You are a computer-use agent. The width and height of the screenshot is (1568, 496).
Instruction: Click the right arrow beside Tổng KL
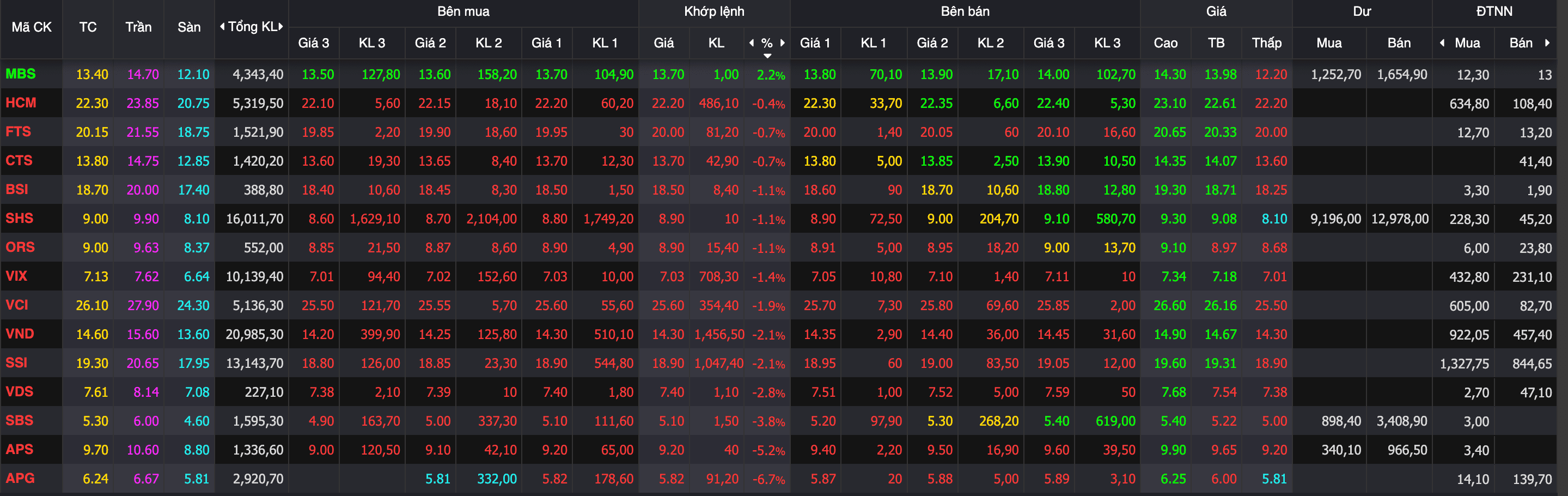(x=280, y=26)
